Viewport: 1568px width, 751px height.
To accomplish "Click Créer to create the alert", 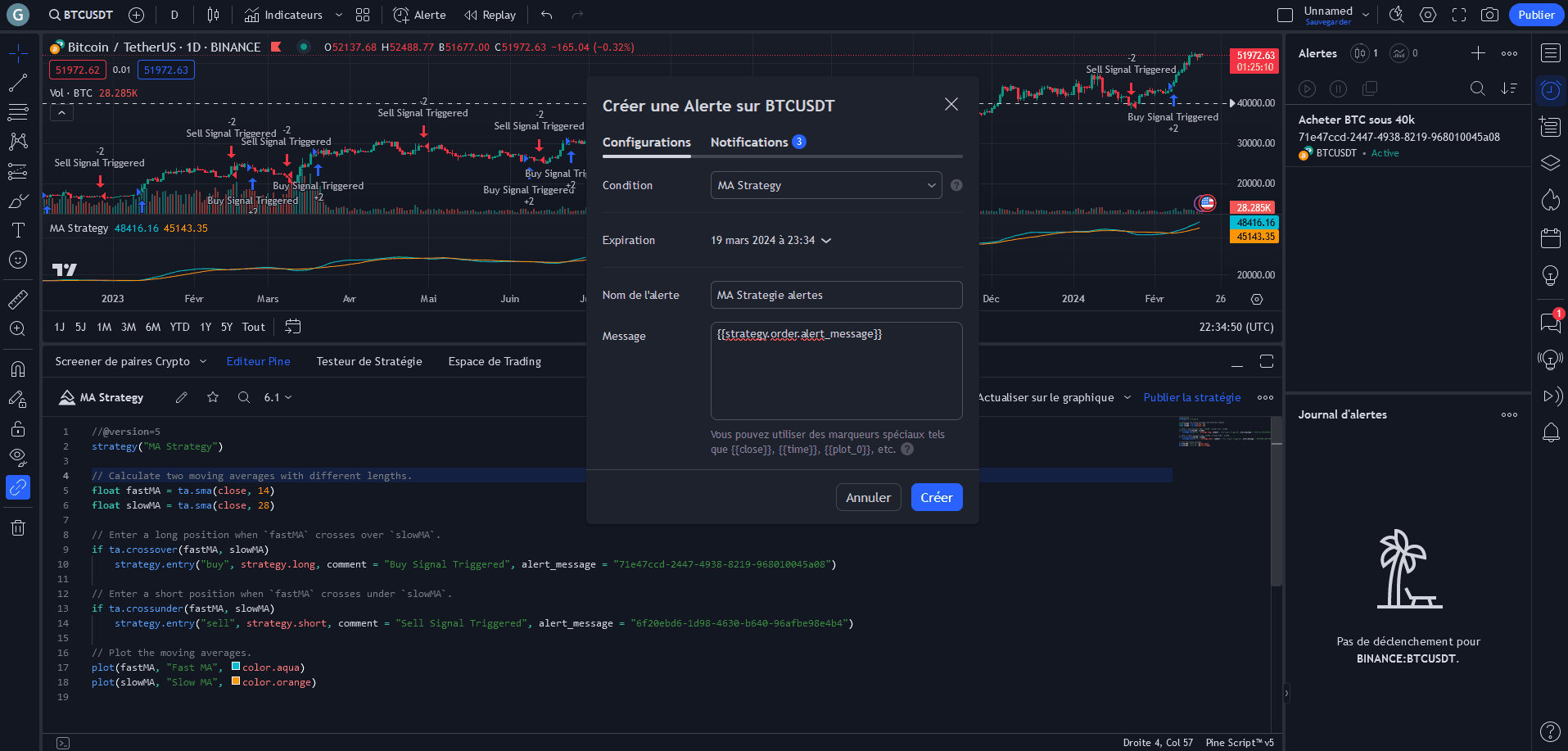I will coord(937,497).
